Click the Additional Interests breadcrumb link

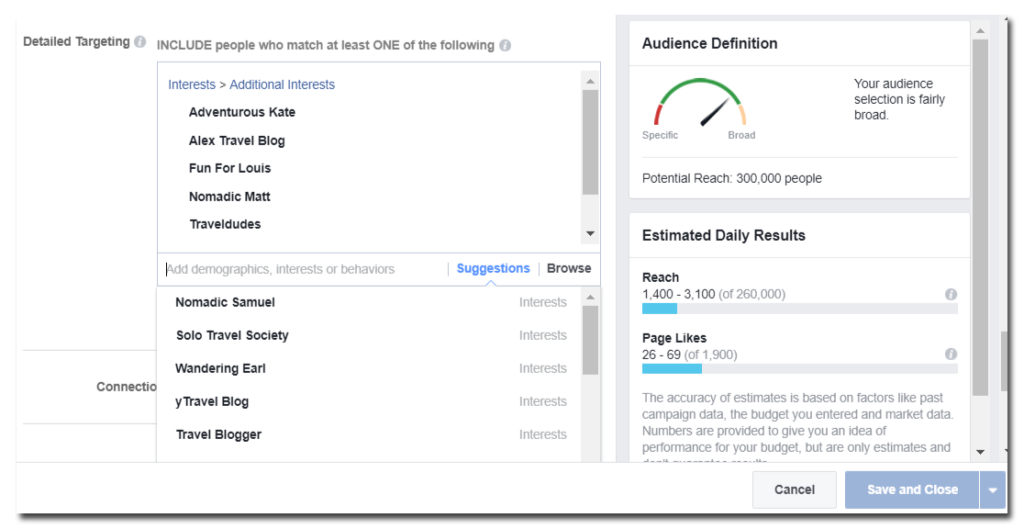282,85
